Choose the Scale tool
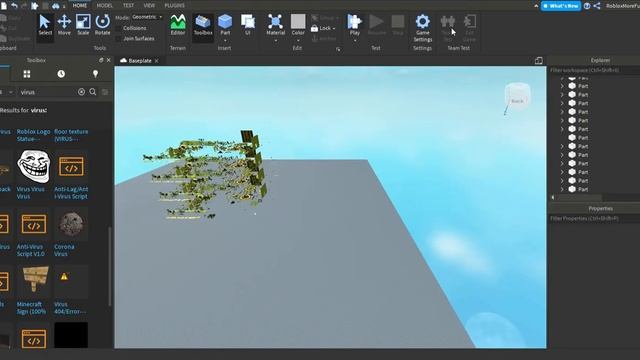This screenshot has width=640, height=360. coord(83,25)
